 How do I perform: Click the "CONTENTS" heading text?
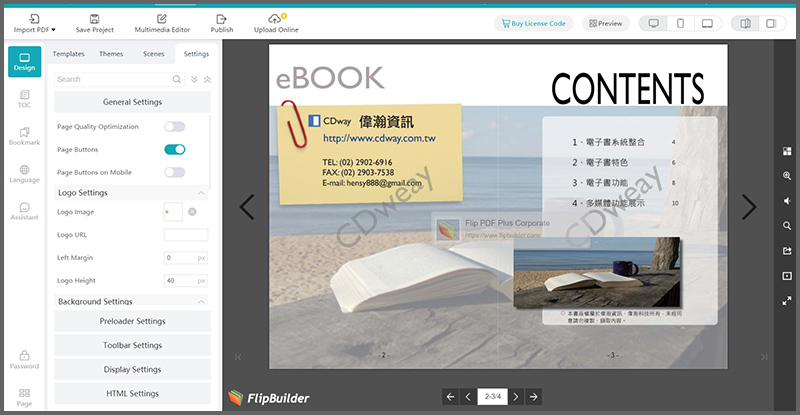(628, 88)
